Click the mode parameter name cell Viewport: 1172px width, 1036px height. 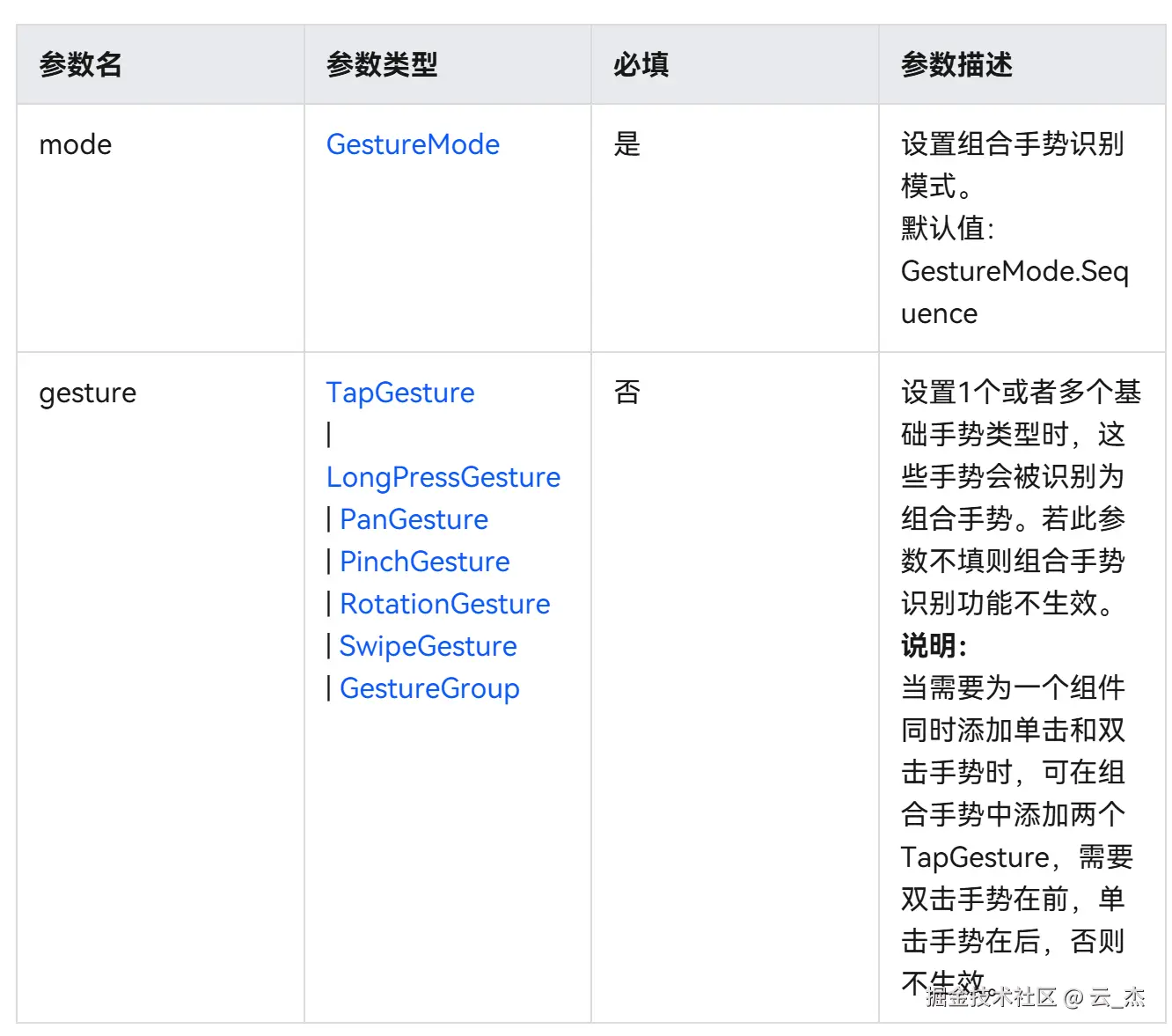click(76, 144)
